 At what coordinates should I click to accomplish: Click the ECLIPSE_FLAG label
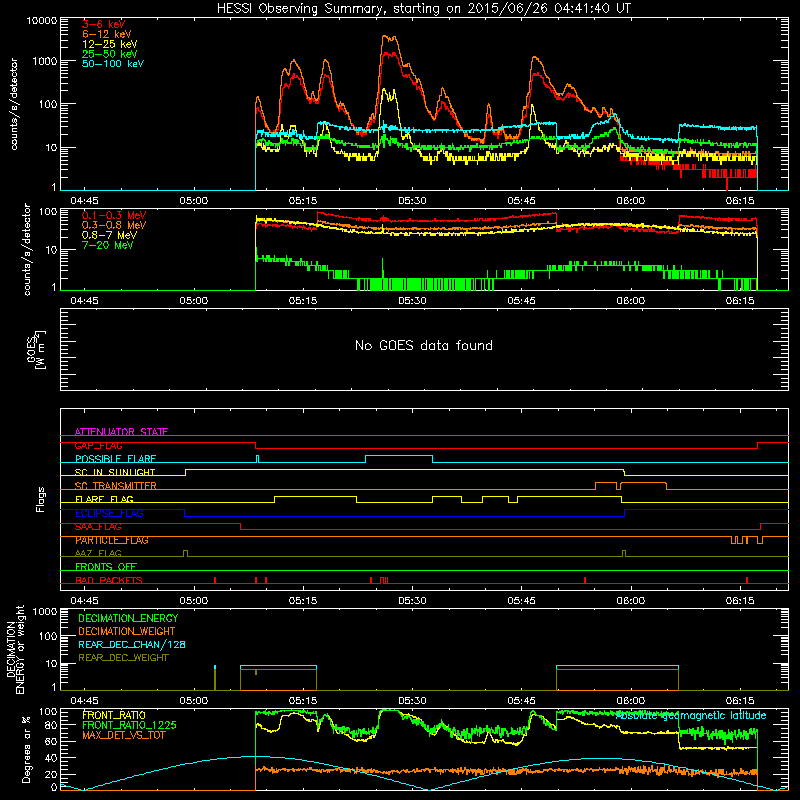pyautogui.click(x=109, y=513)
